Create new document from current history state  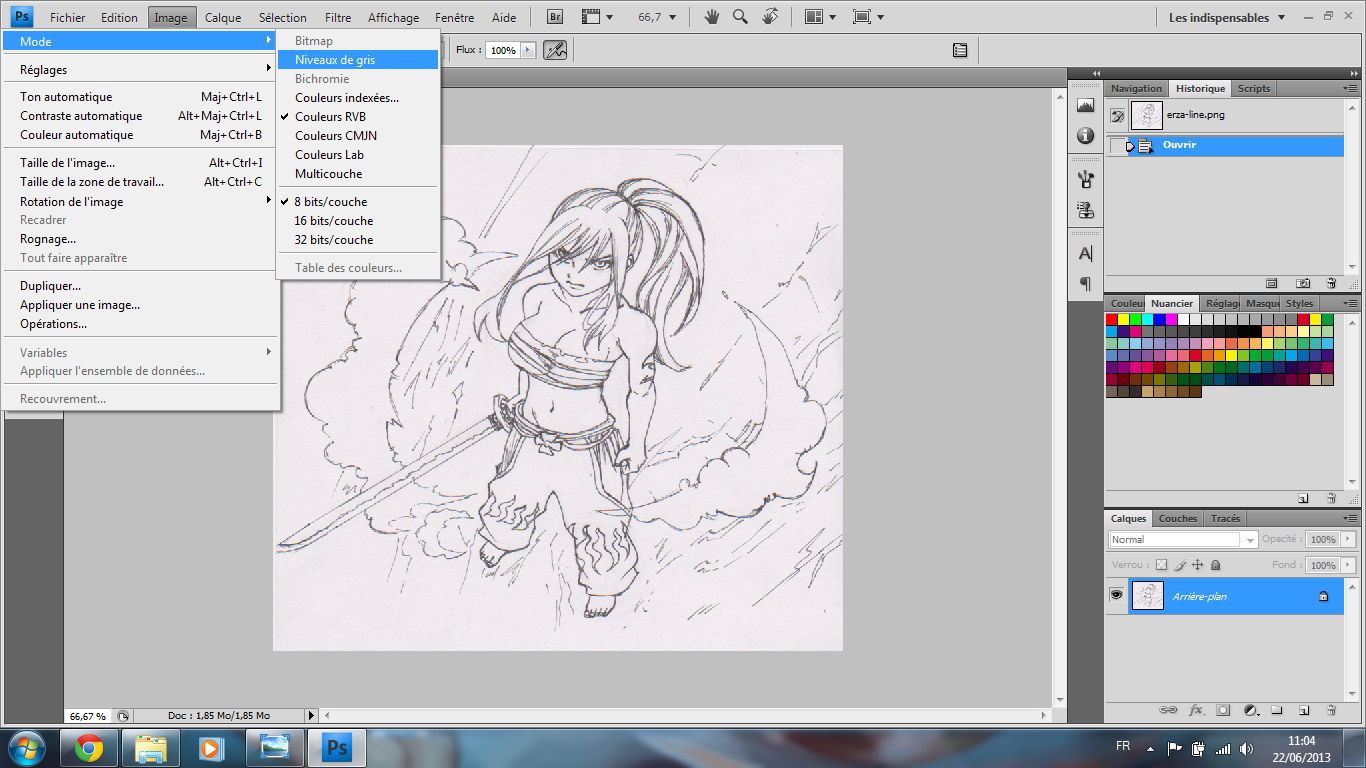click(x=1272, y=283)
